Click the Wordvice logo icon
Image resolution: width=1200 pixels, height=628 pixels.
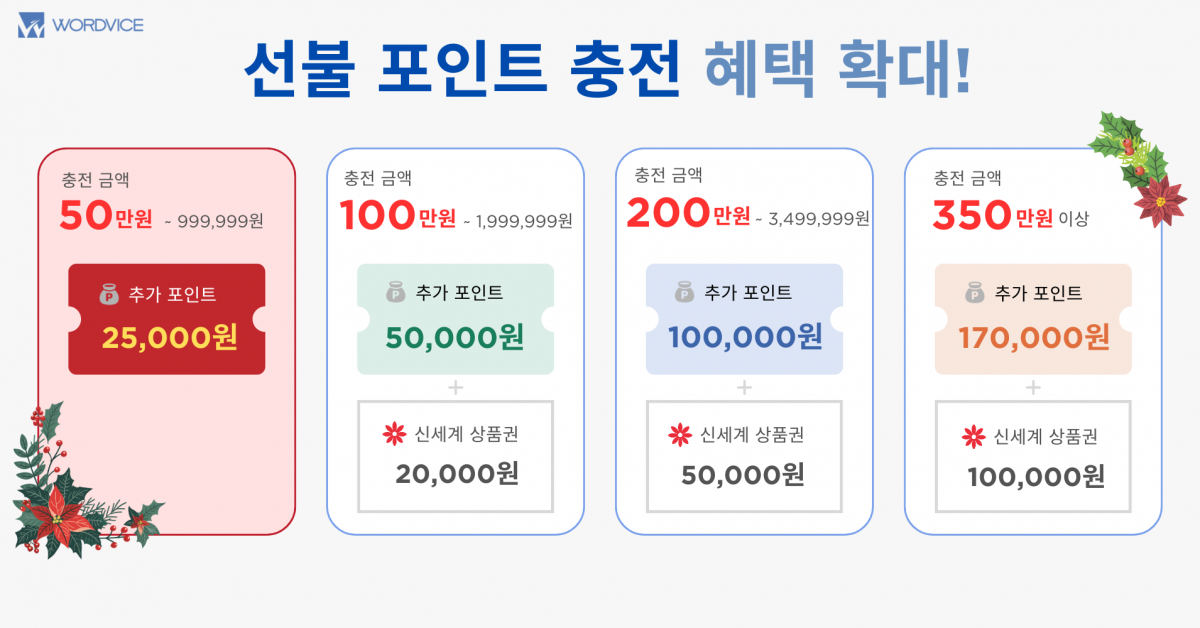[31, 25]
